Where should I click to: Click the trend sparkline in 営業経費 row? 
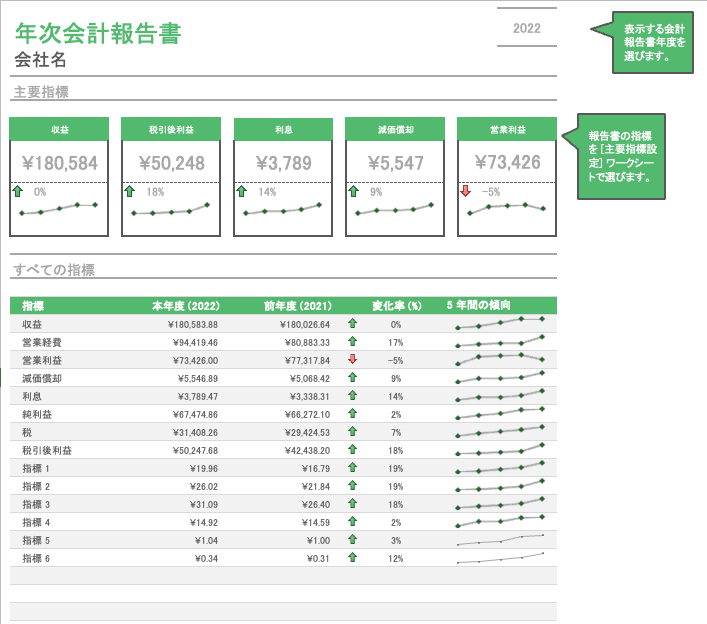[500, 341]
